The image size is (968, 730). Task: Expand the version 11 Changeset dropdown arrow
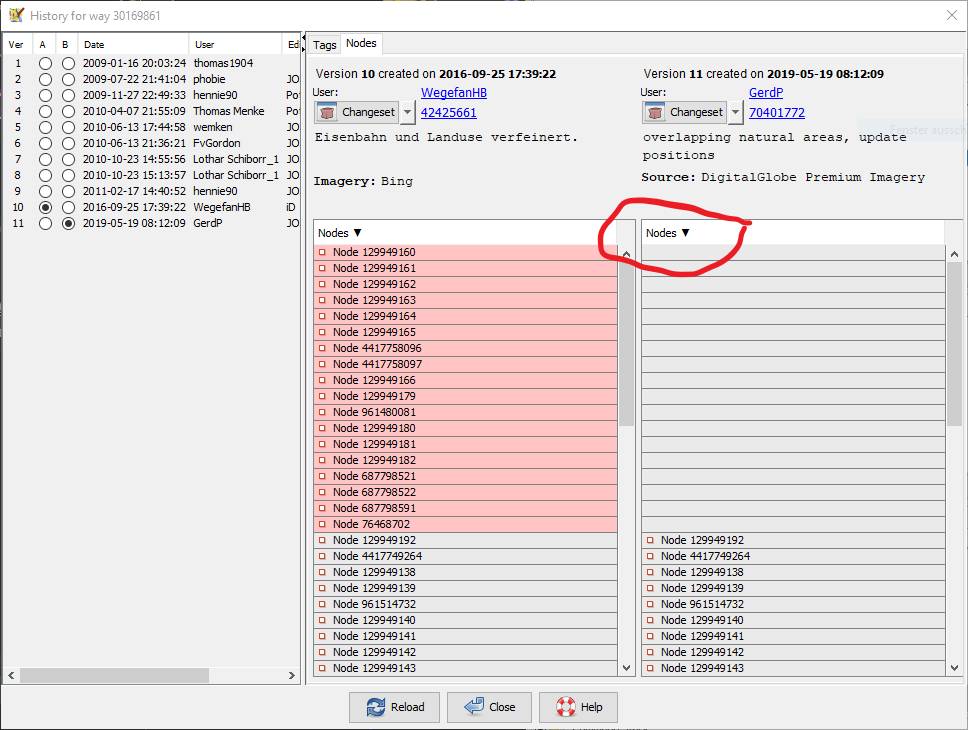pos(735,112)
